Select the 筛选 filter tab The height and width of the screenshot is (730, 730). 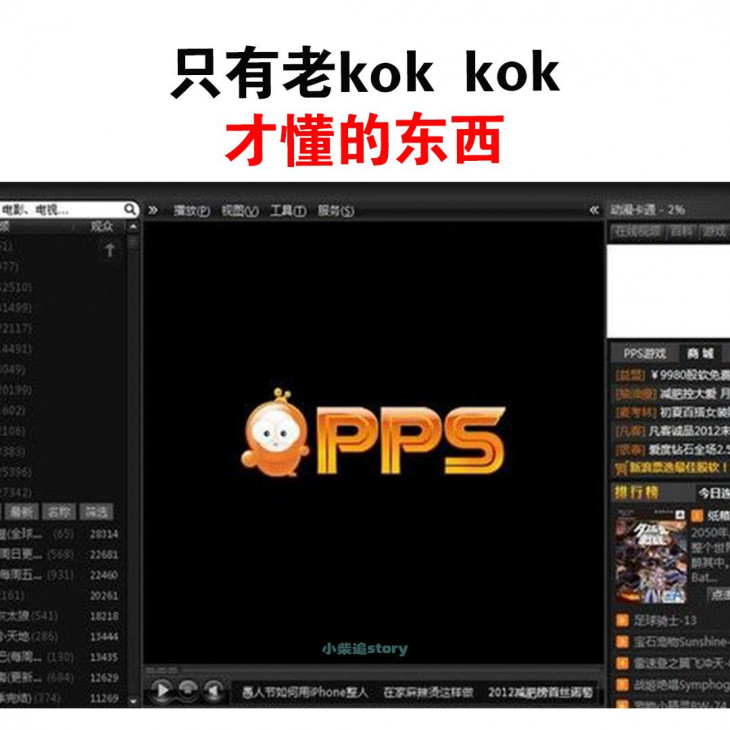[x=96, y=512]
